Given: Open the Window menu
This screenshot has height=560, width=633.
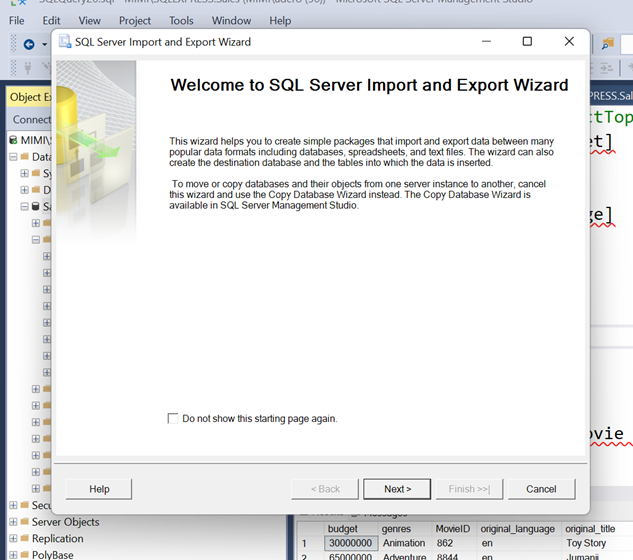Looking at the screenshot, I should pos(231,21).
